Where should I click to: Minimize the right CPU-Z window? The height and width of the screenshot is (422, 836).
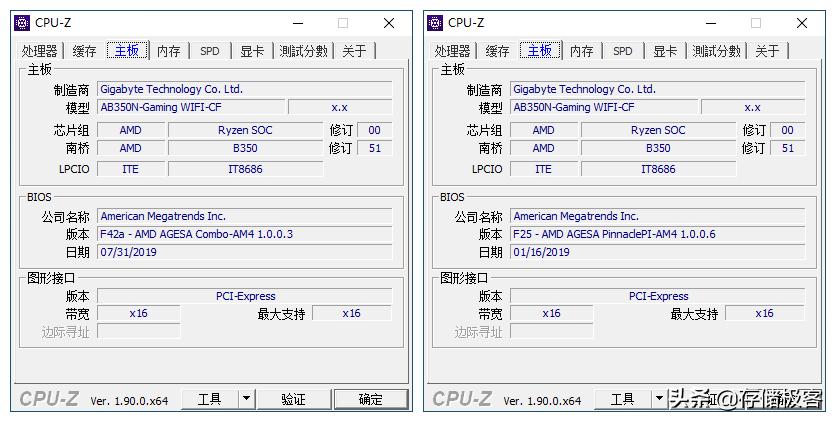711,23
